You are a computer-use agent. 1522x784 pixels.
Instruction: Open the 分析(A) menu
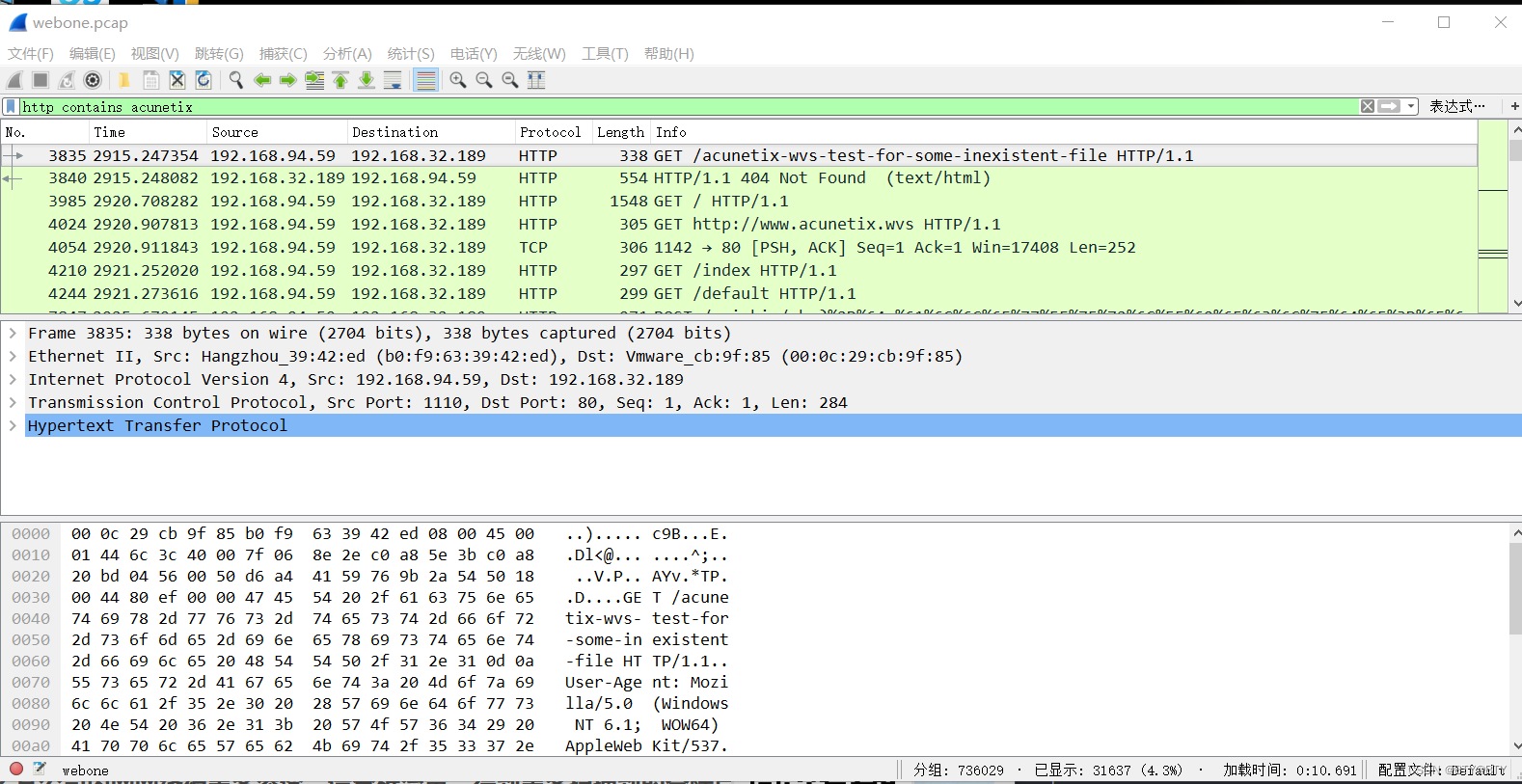[347, 54]
